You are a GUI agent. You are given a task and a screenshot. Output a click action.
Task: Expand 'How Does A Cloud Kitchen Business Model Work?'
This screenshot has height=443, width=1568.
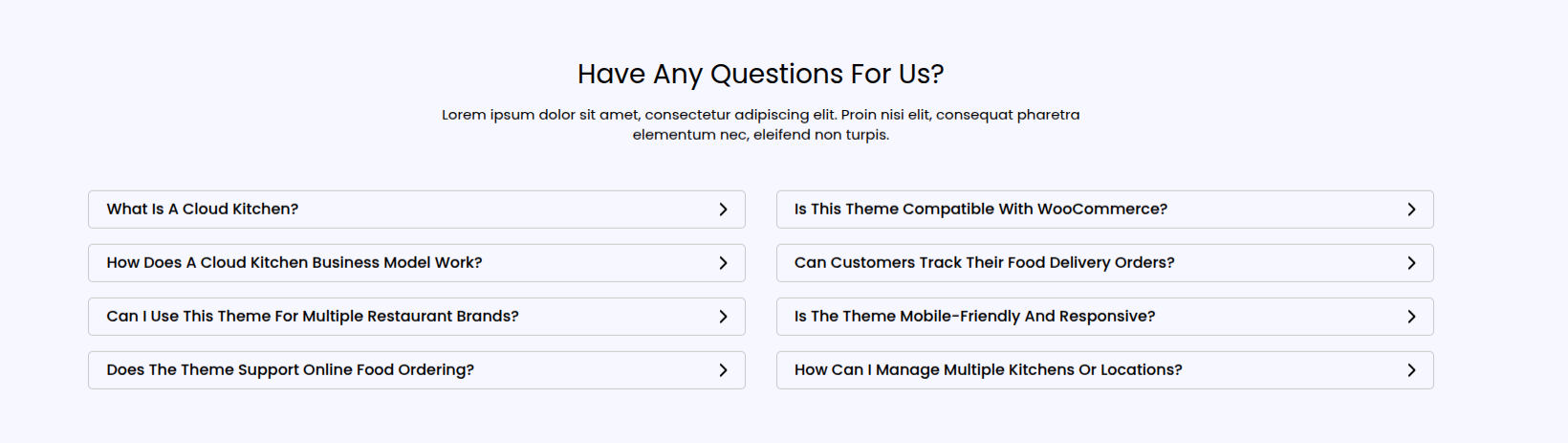click(x=294, y=263)
